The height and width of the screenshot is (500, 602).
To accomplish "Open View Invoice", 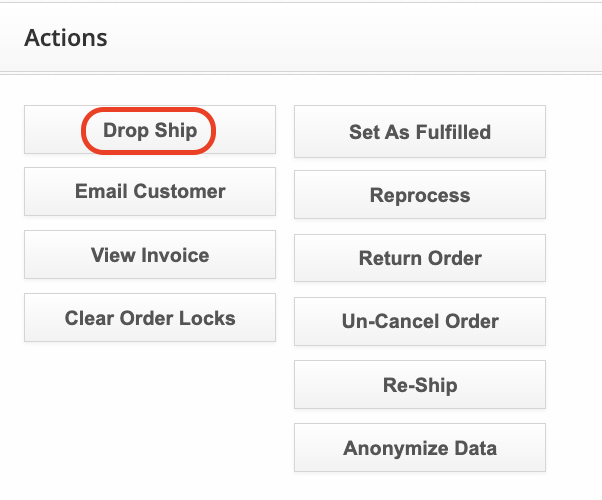I will [x=150, y=255].
